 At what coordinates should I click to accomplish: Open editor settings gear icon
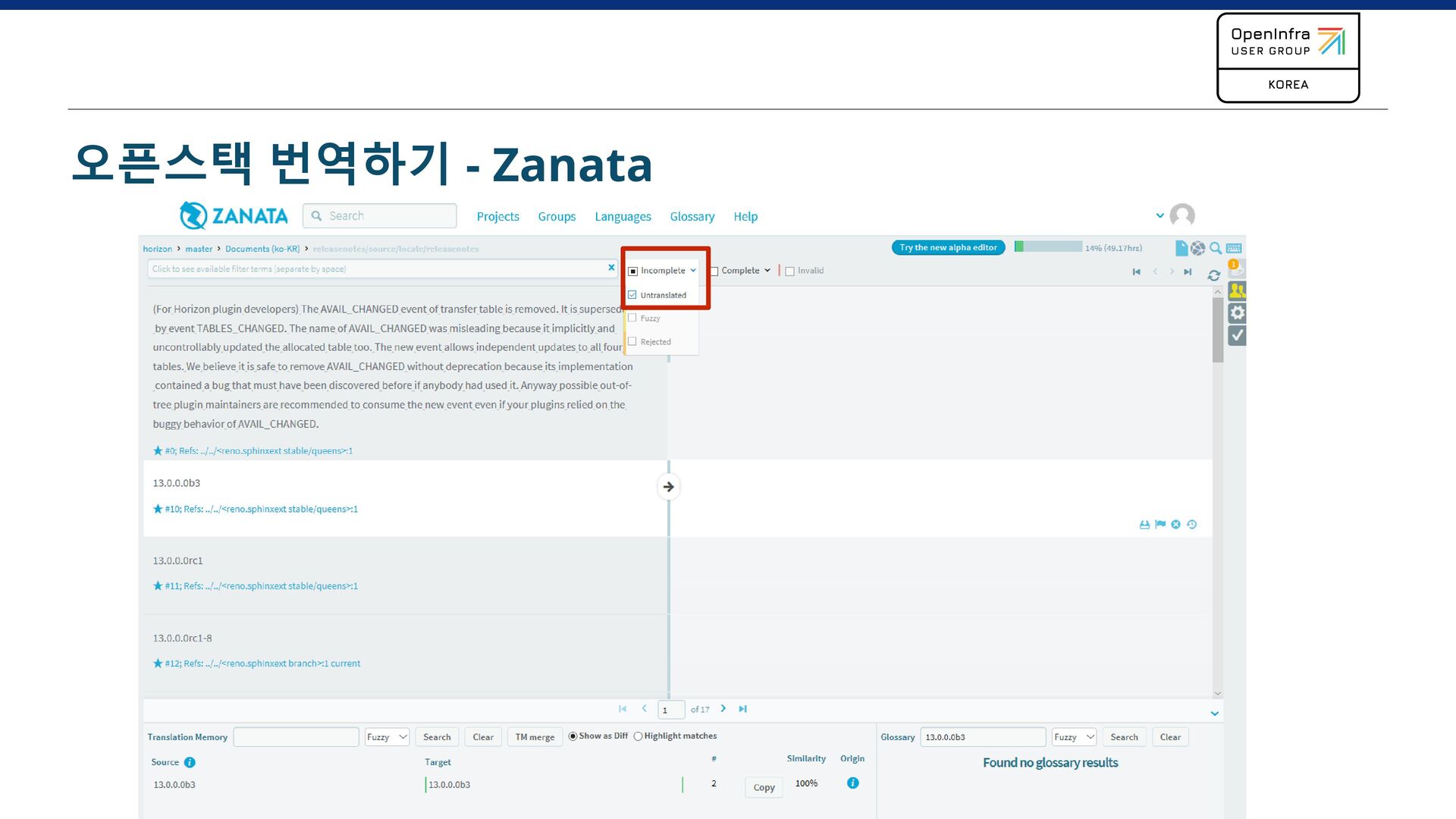tap(1237, 312)
